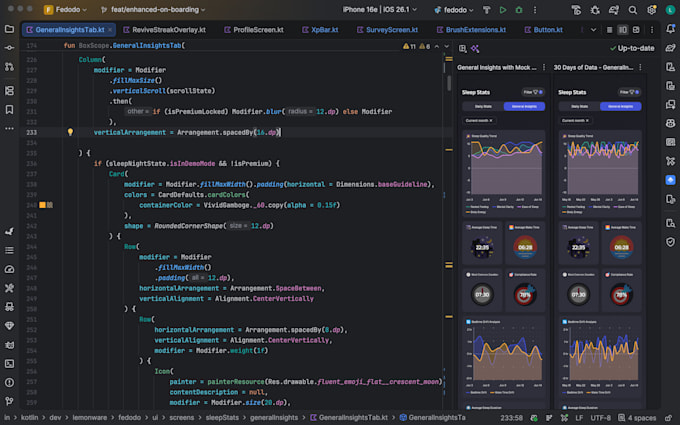Image resolution: width=680 pixels, height=425 pixels.
Task: Open the Git tool window at bottom left
Action: 9,401
